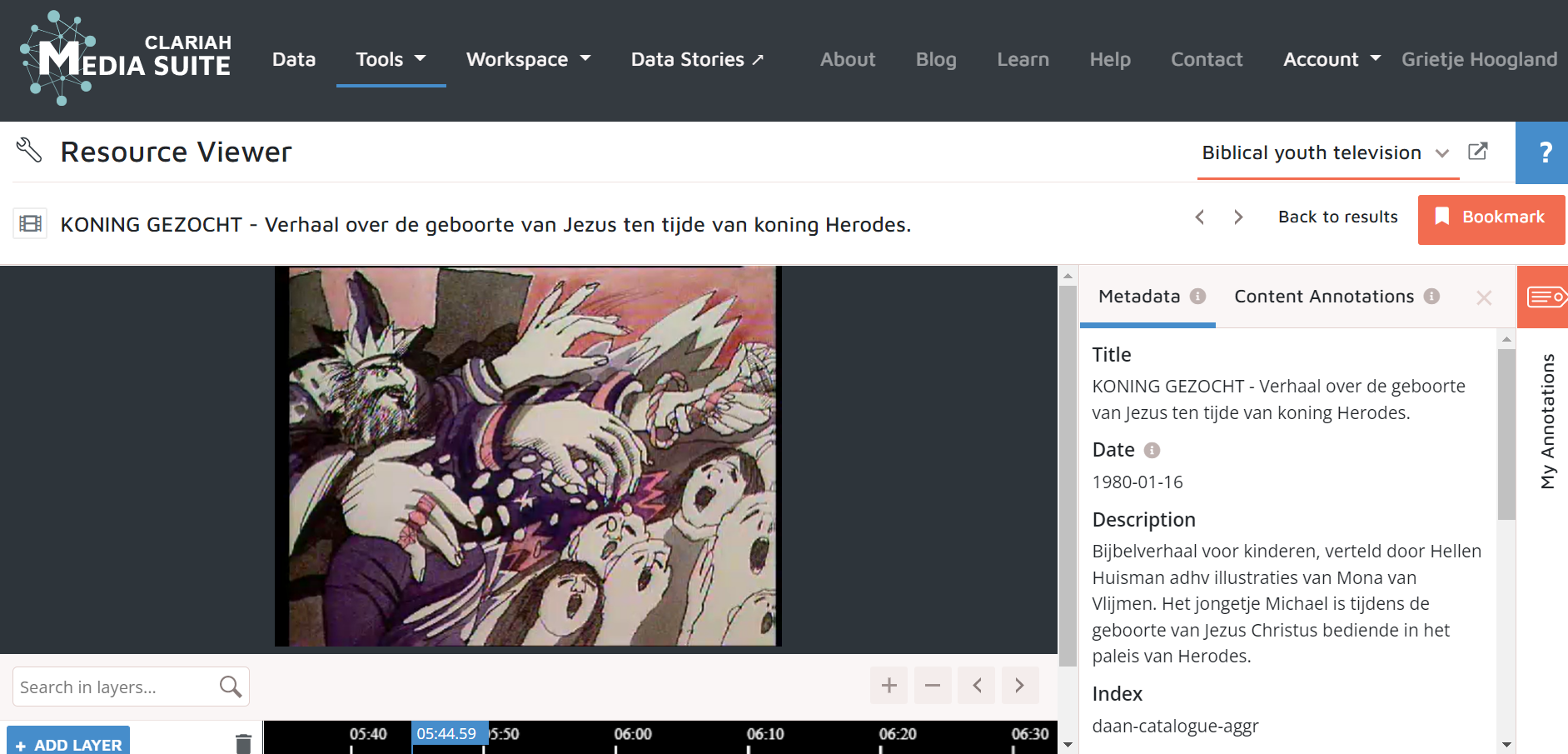The image size is (1568, 754).
Task: Switch to the Content Annotations tab
Action: (1324, 297)
